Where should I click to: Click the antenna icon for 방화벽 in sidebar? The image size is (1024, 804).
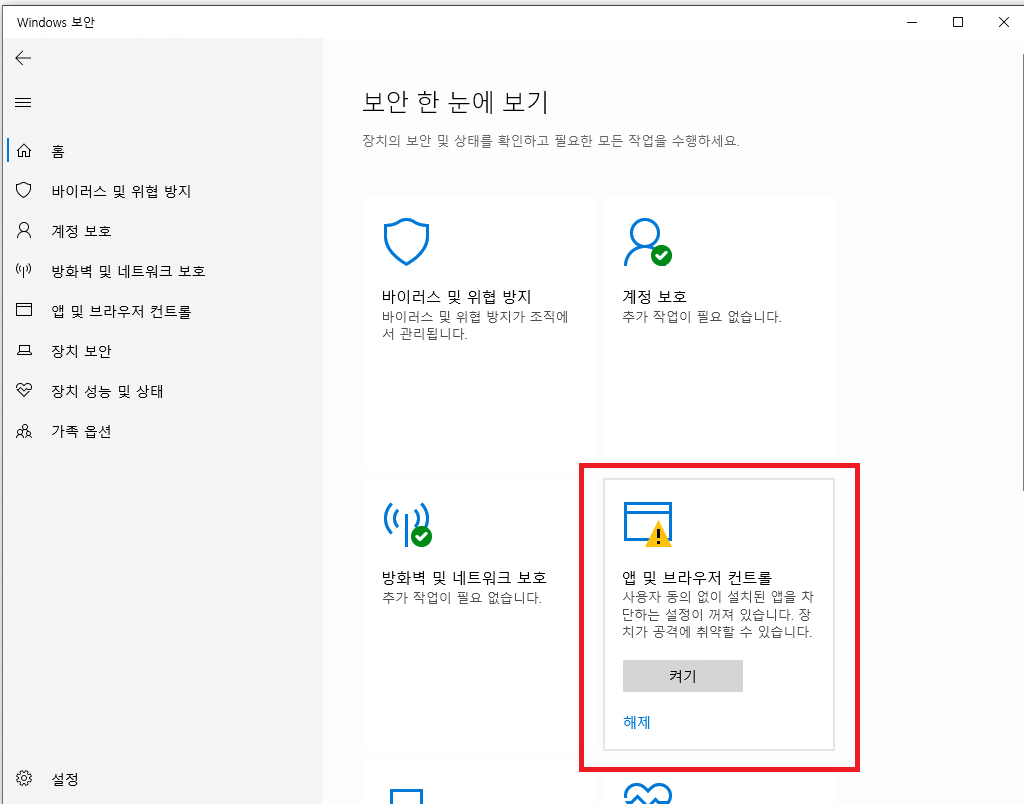24,270
